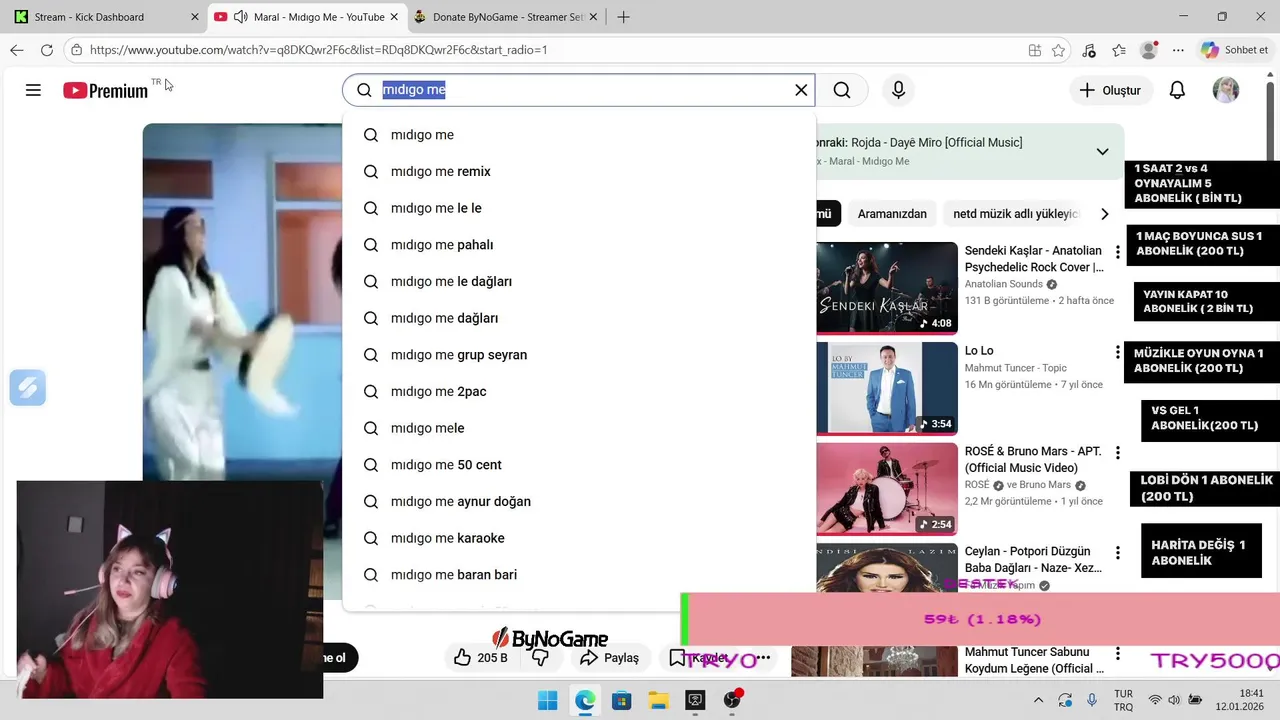Choose suggestion 'mıdıgo me 2pac'
This screenshot has width=1280, height=720.
click(578, 391)
